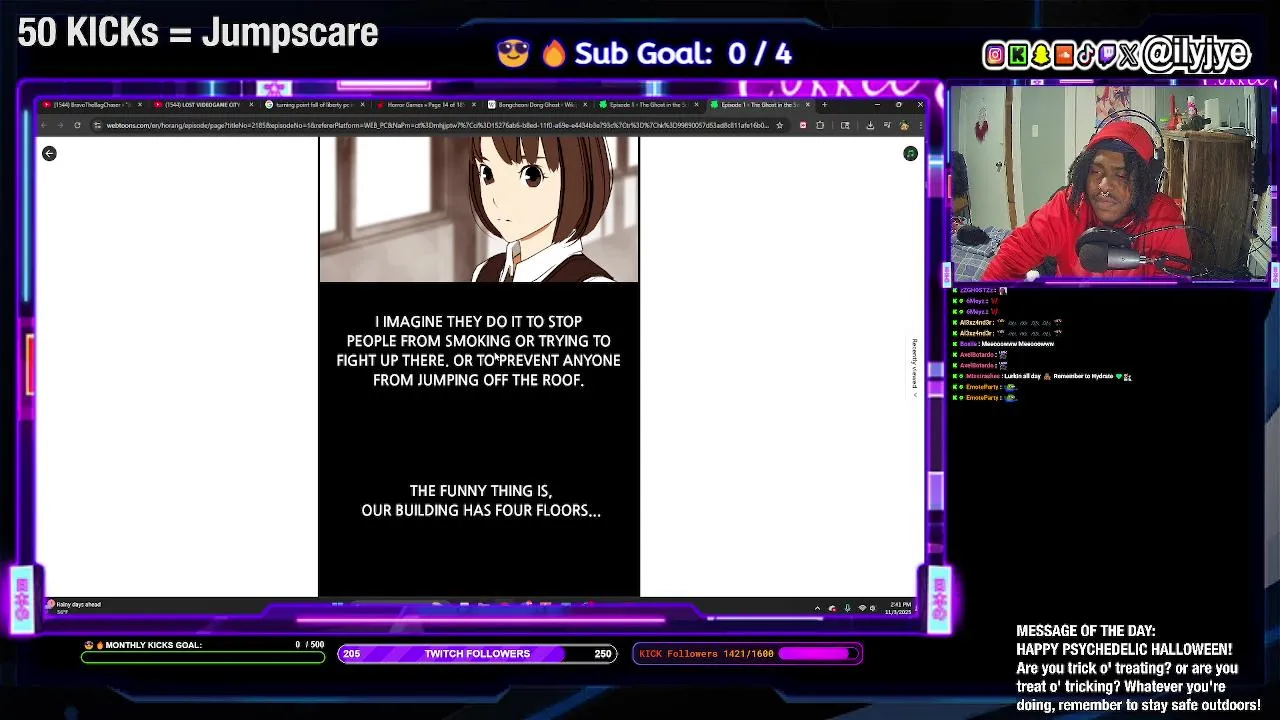Click the webtoons.com address bar URL
Viewport: 1280px width, 720px height.
[437, 125]
